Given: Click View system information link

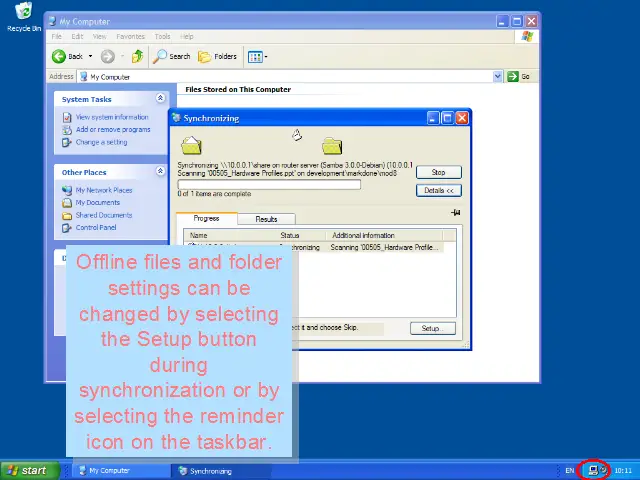Looking at the screenshot, I should click(x=112, y=117).
